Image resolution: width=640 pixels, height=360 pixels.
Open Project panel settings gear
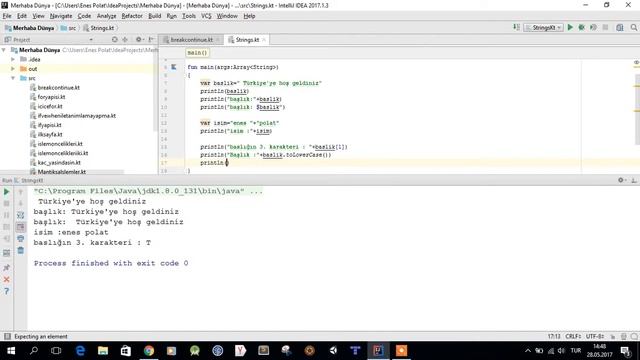point(139,40)
